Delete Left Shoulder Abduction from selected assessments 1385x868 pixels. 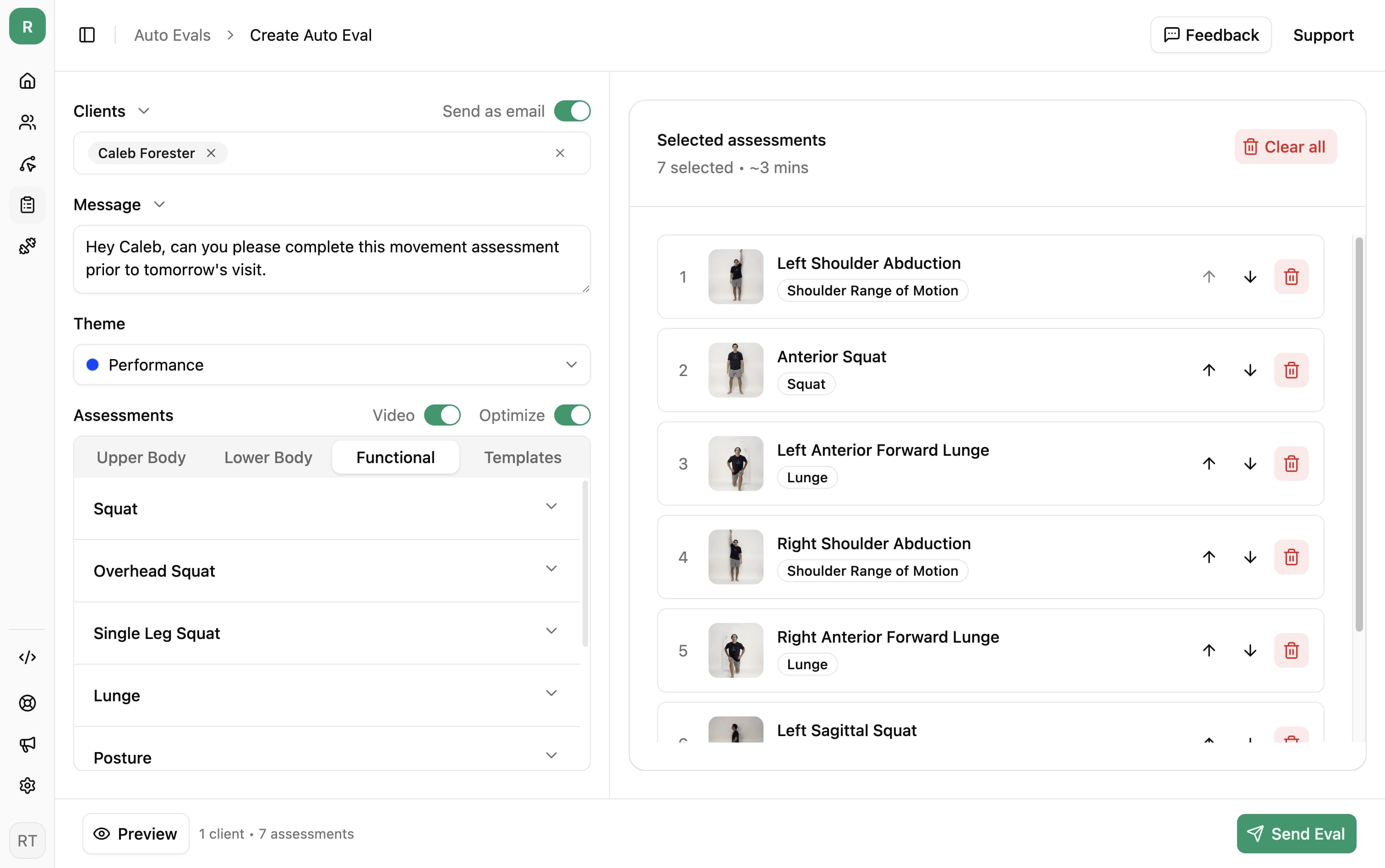pyautogui.click(x=1291, y=277)
